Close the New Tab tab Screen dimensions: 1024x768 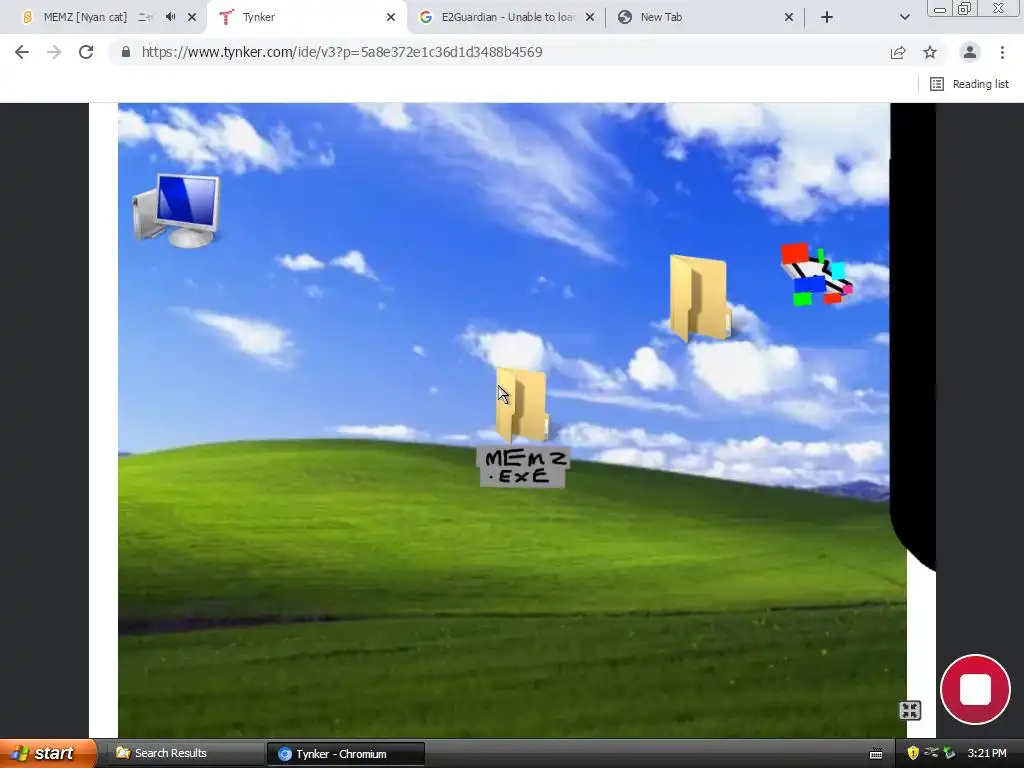789,17
